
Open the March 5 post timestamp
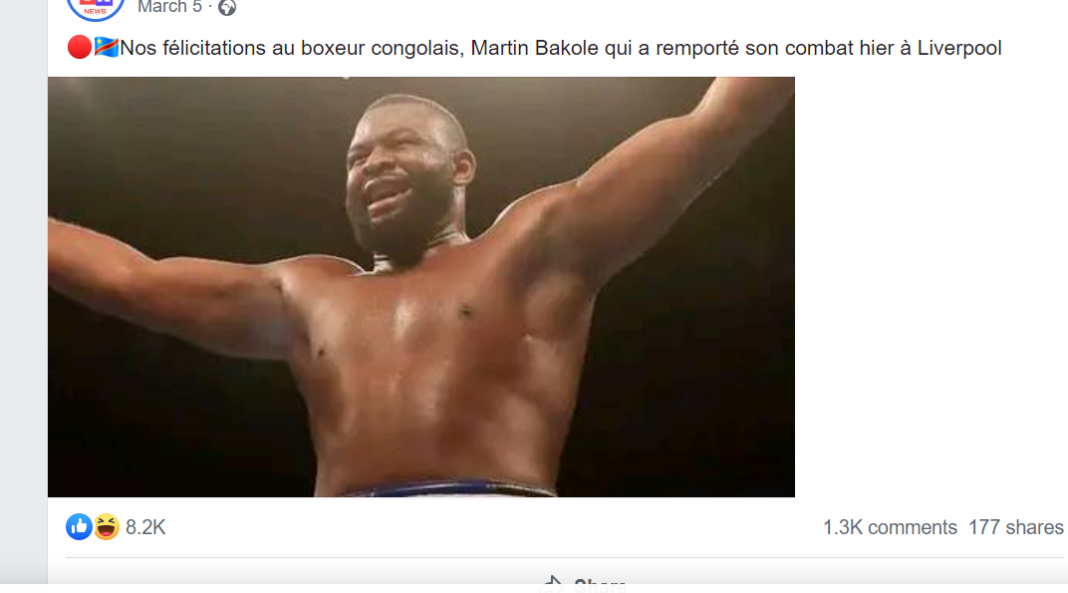point(170,7)
